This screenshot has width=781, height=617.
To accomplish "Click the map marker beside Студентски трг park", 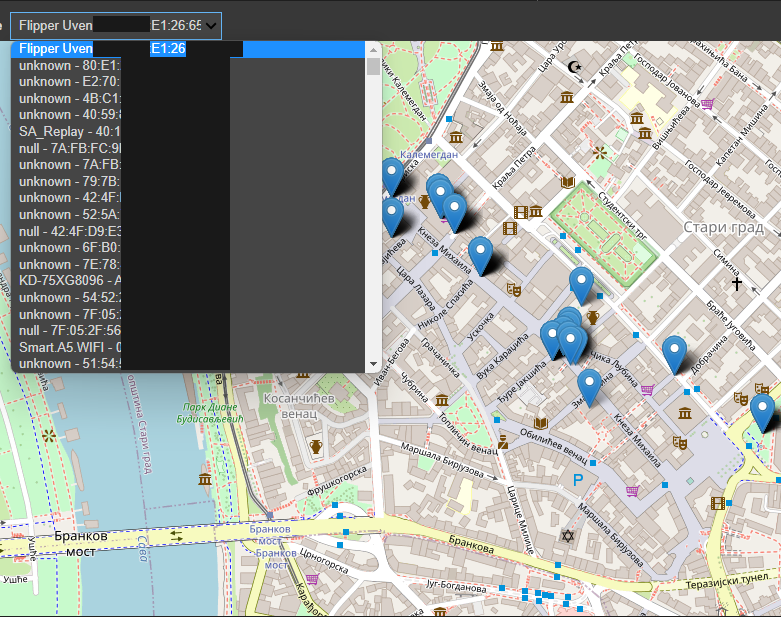I will pos(581,282).
